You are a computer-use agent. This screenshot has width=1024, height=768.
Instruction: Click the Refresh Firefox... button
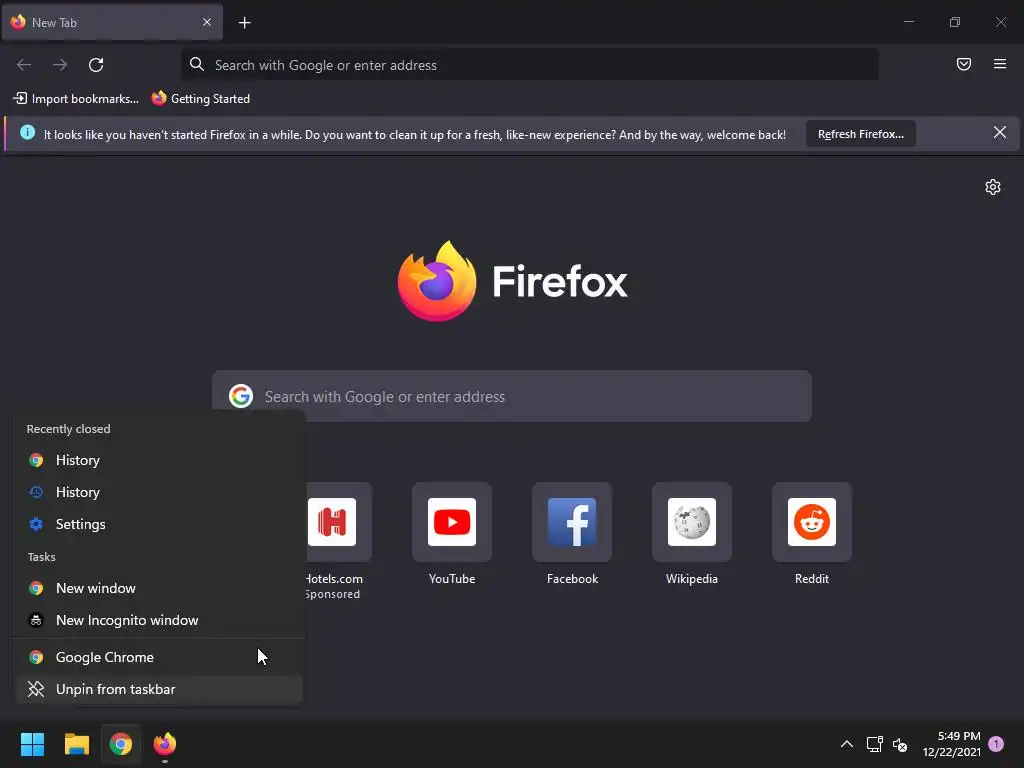coord(861,134)
